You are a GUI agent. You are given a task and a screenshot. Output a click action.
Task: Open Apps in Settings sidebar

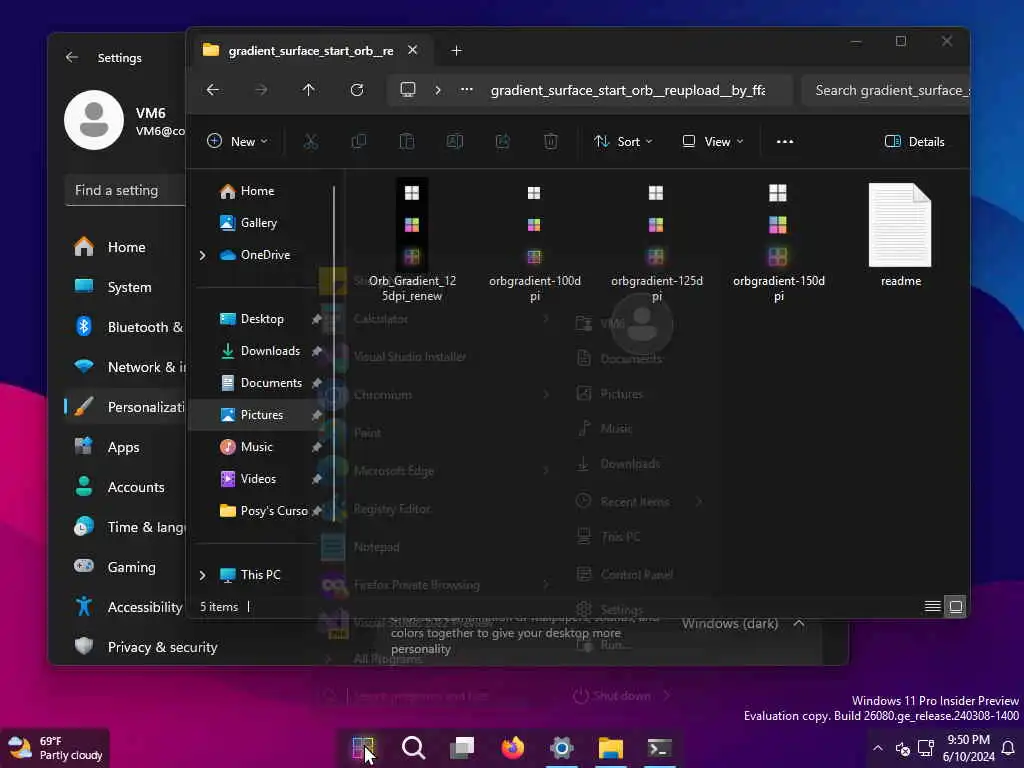click(x=125, y=447)
